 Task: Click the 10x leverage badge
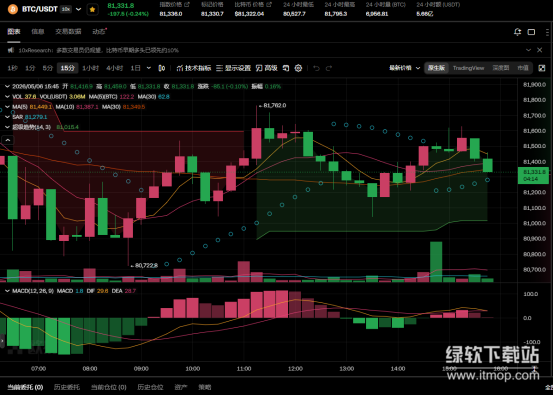point(66,9)
